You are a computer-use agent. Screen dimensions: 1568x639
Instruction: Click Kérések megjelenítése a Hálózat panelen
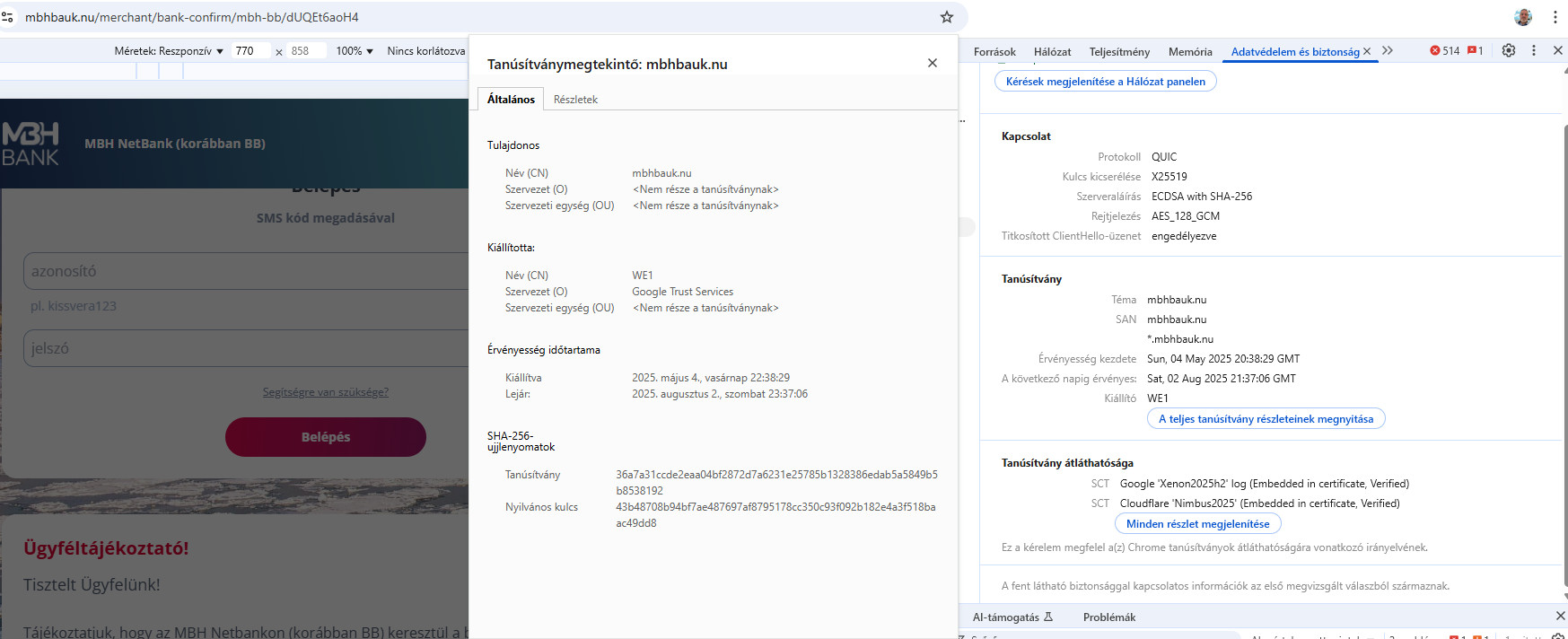click(x=1106, y=81)
